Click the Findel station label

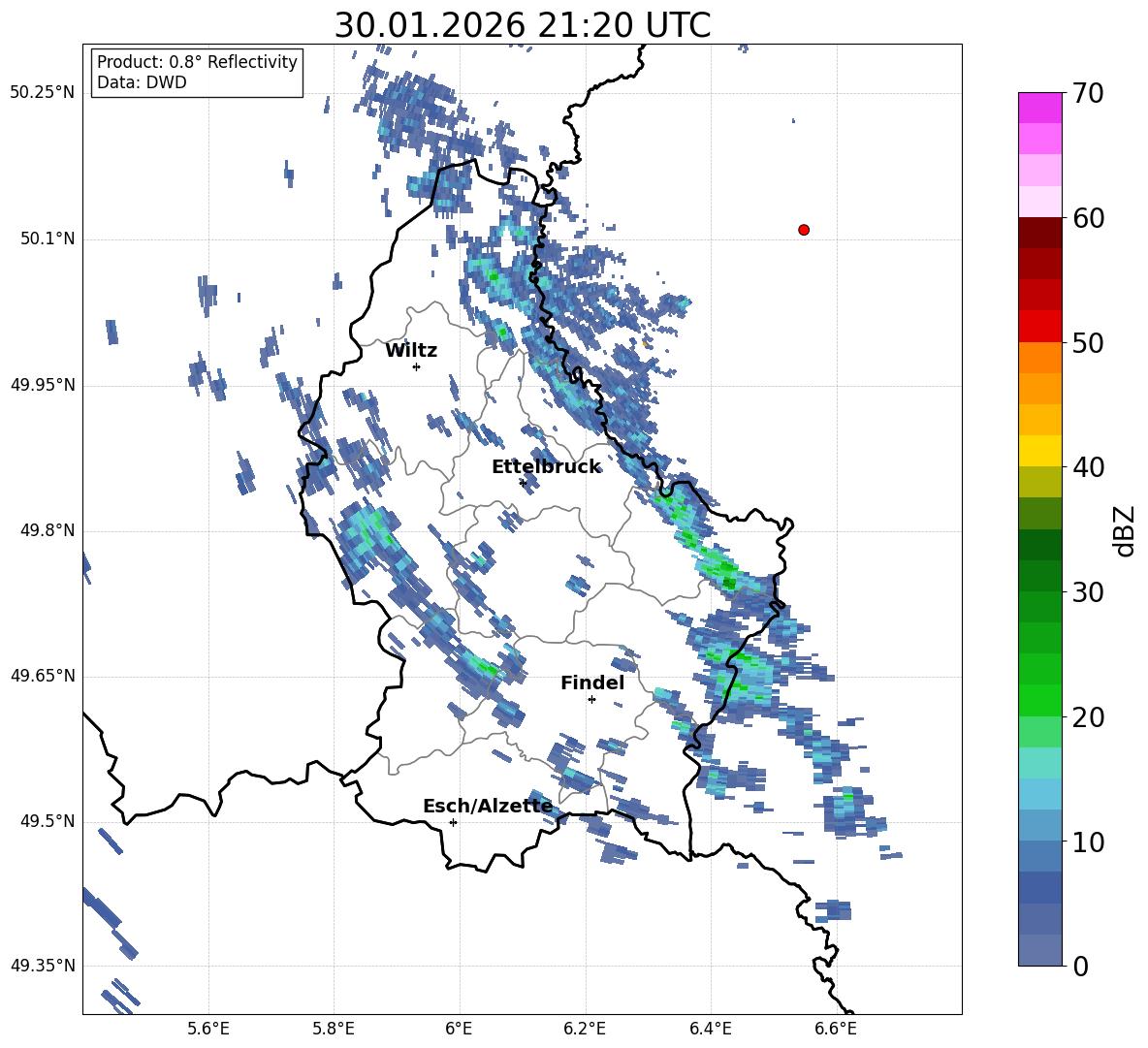592,683
